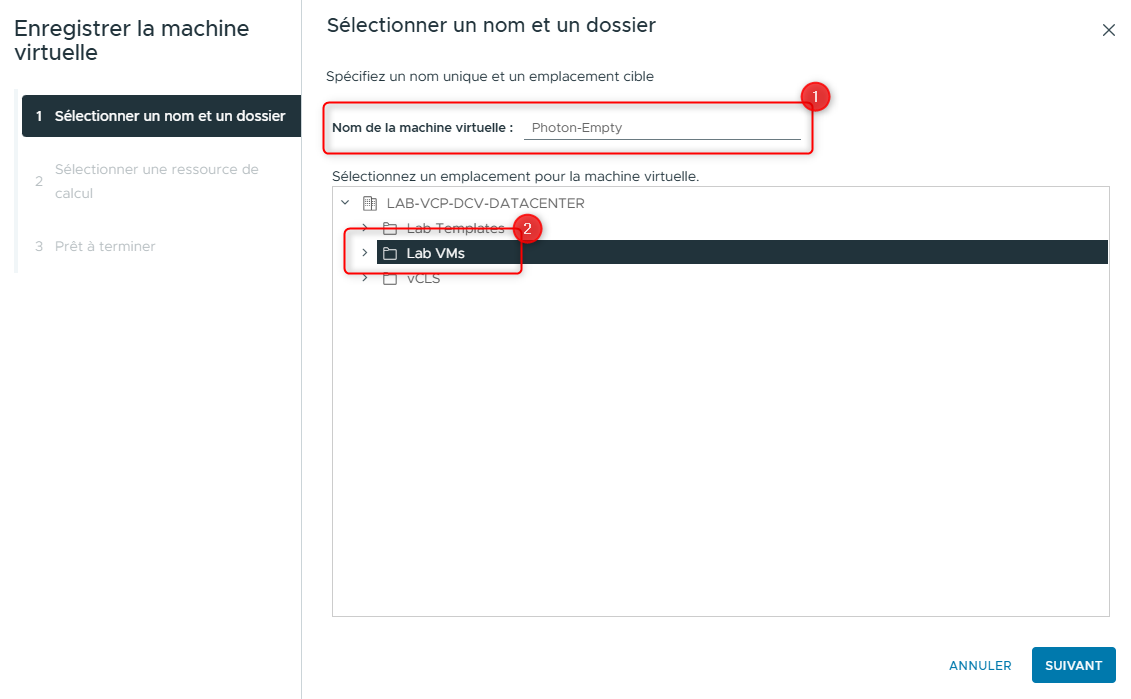1131x699 pixels.
Task: Focus the virtual machine name field Photon-Empty
Action: (662, 128)
